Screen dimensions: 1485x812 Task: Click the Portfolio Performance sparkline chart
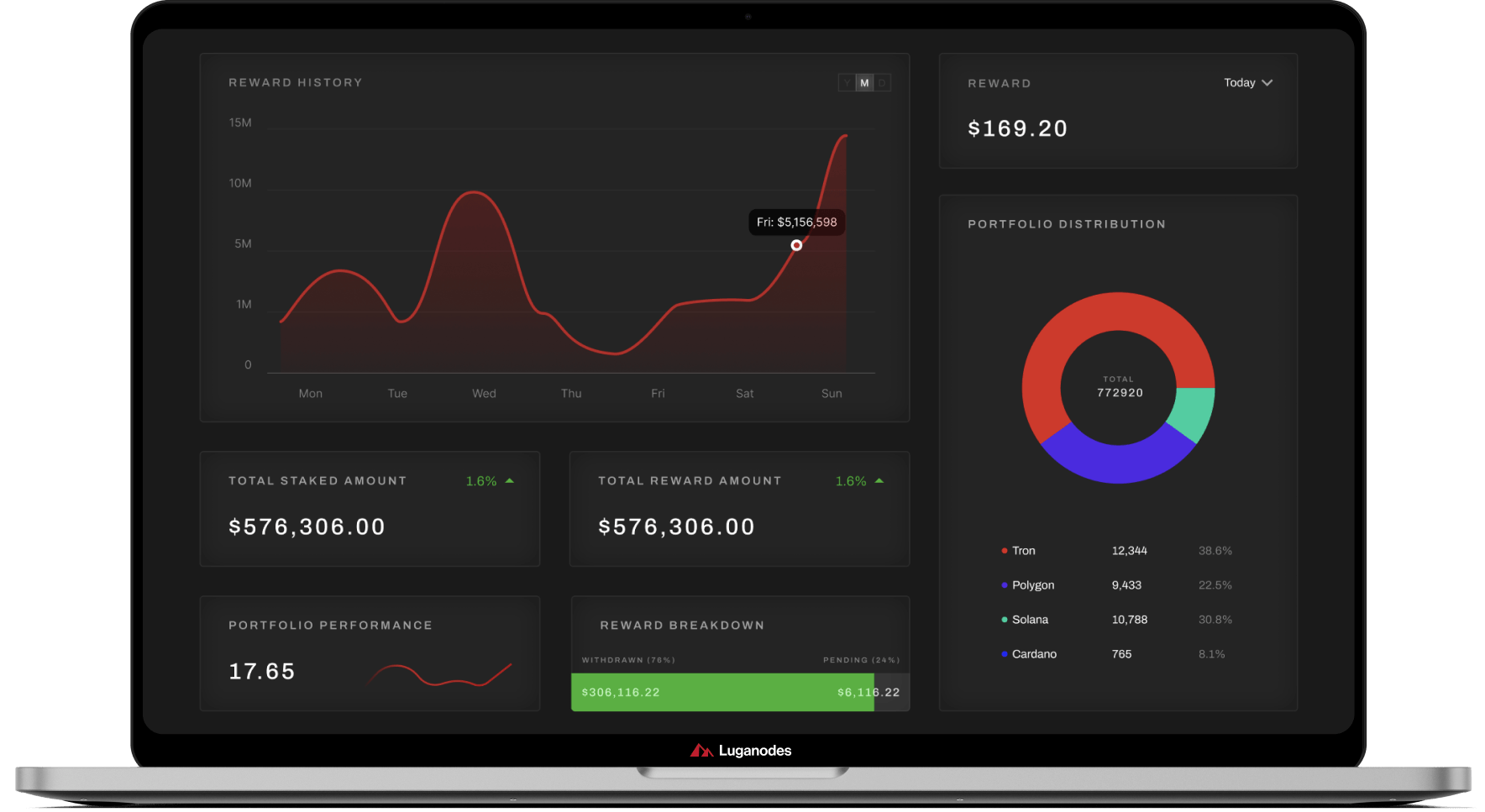(439, 674)
